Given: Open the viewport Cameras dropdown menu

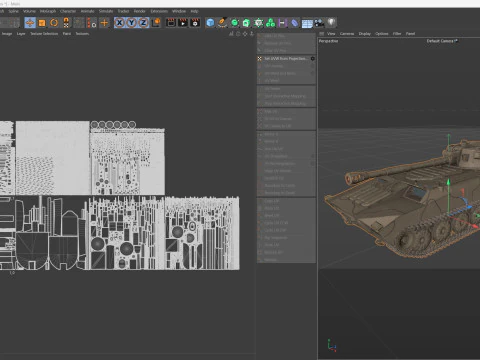Looking at the screenshot, I should (x=347, y=34).
